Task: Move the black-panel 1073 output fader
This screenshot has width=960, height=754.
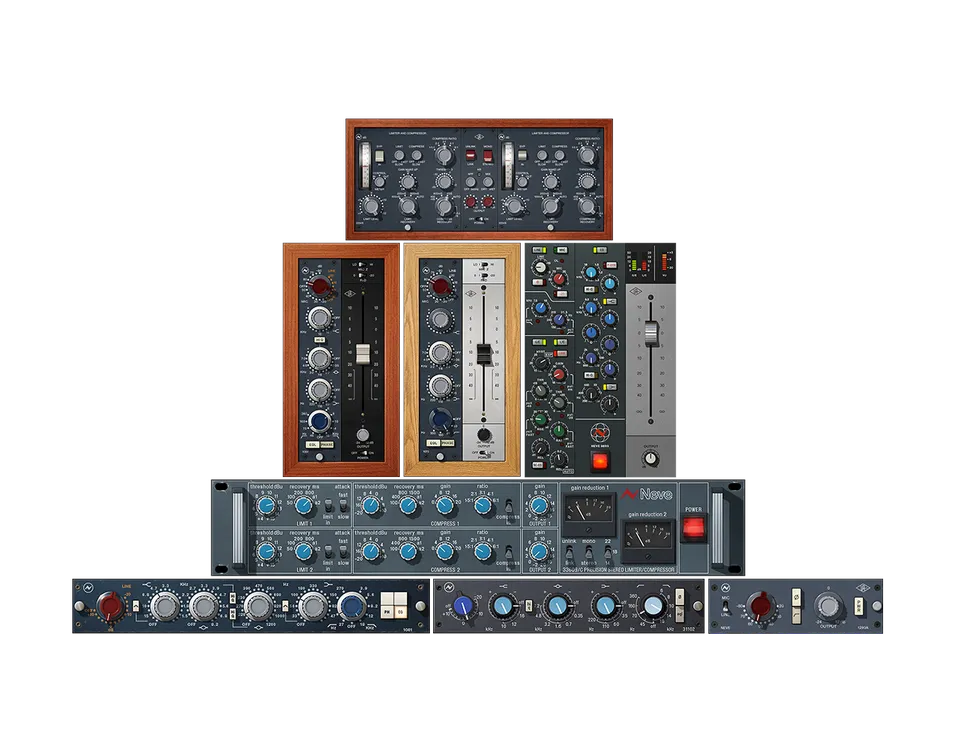Action: click(362, 354)
